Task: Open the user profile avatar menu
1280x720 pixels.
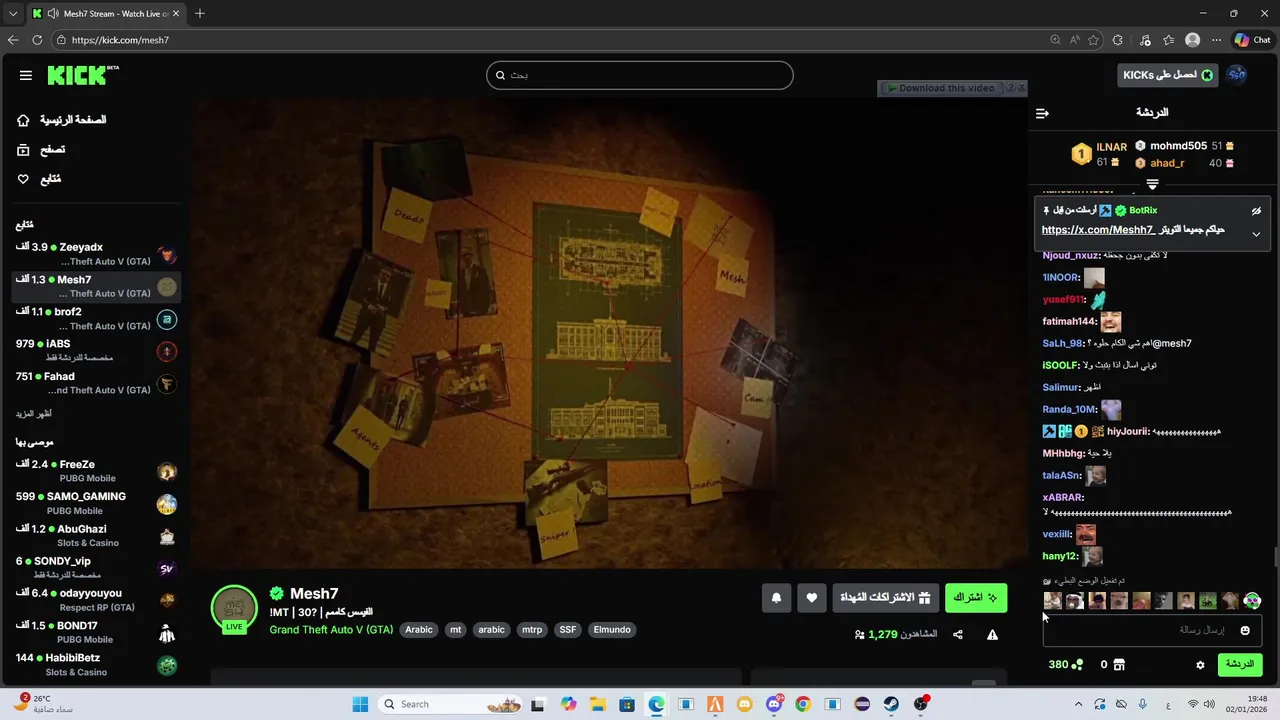Action: pyautogui.click(x=1237, y=75)
